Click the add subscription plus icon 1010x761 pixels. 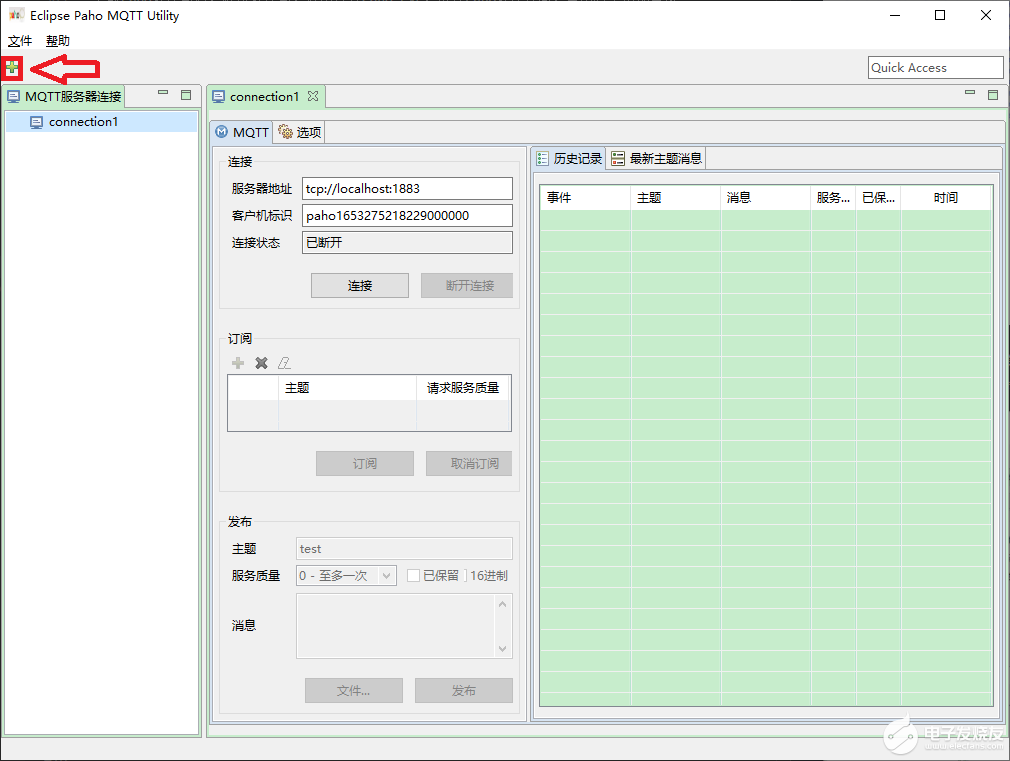(x=238, y=363)
